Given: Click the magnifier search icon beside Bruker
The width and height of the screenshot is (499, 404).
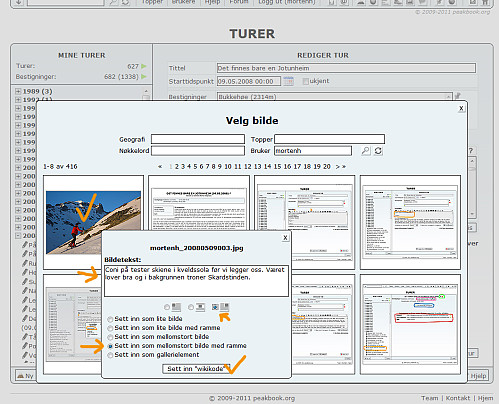Looking at the screenshot, I should [x=366, y=151].
